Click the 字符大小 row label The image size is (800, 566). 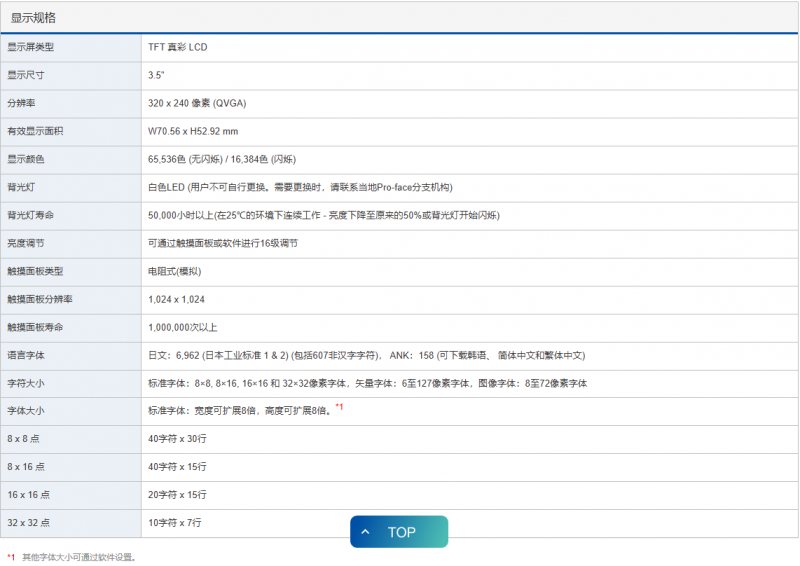click(26, 383)
